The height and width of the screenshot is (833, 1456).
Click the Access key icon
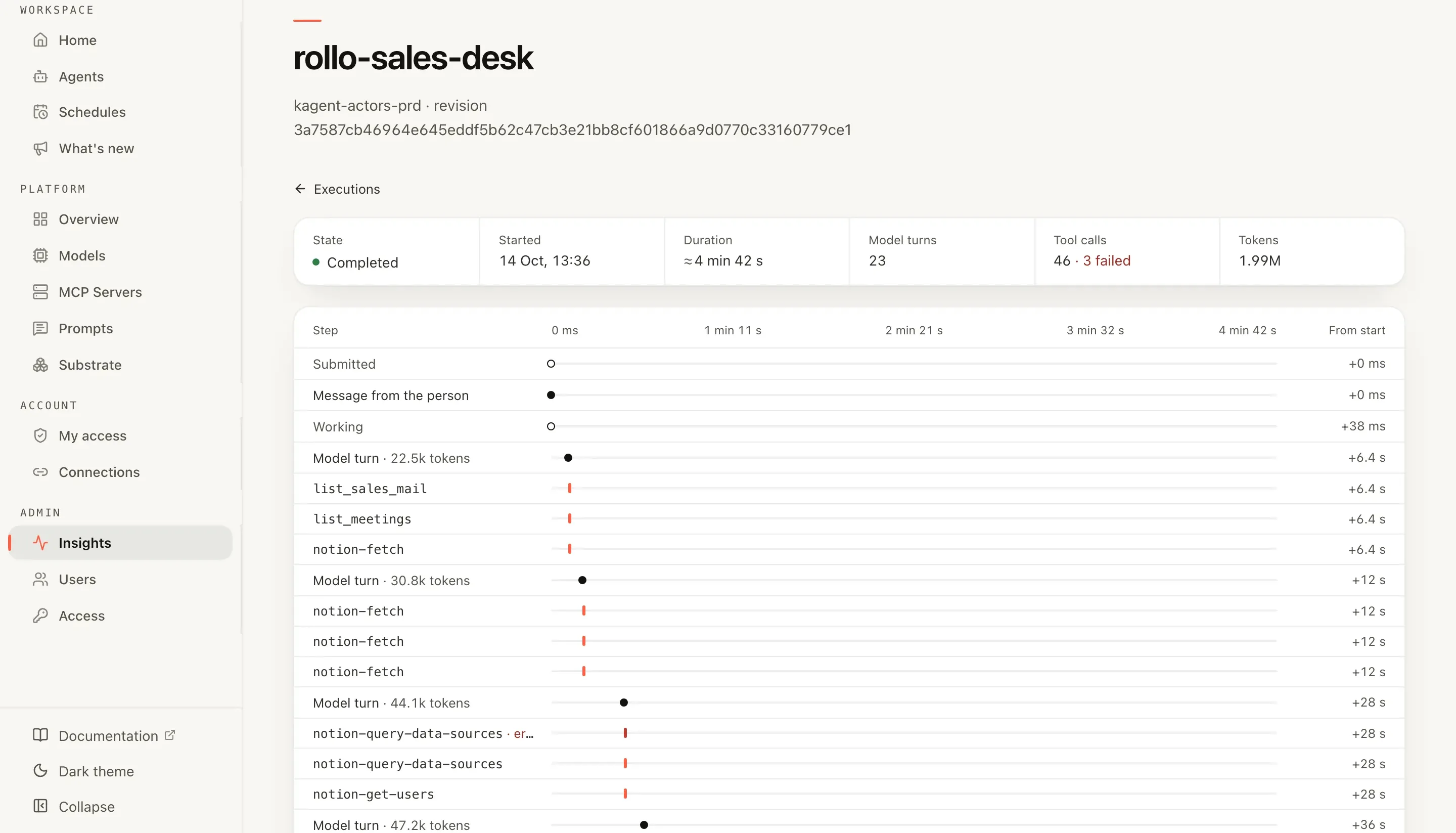[40, 616]
